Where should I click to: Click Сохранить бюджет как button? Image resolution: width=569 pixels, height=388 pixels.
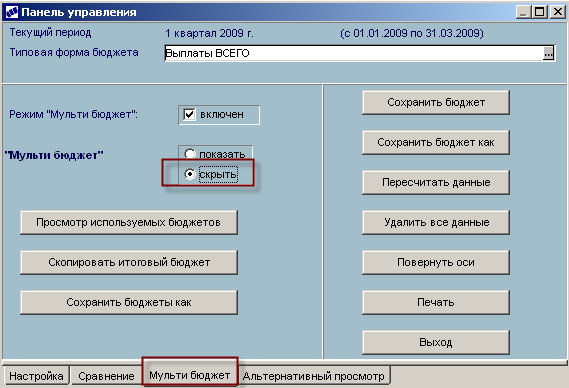pos(436,142)
